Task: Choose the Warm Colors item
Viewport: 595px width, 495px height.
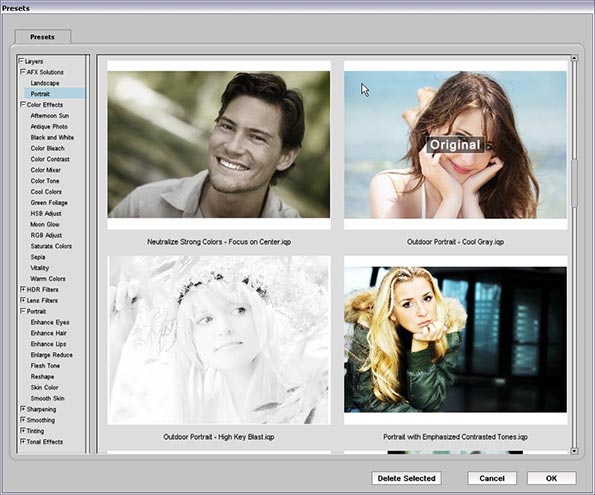Action: [x=48, y=279]
